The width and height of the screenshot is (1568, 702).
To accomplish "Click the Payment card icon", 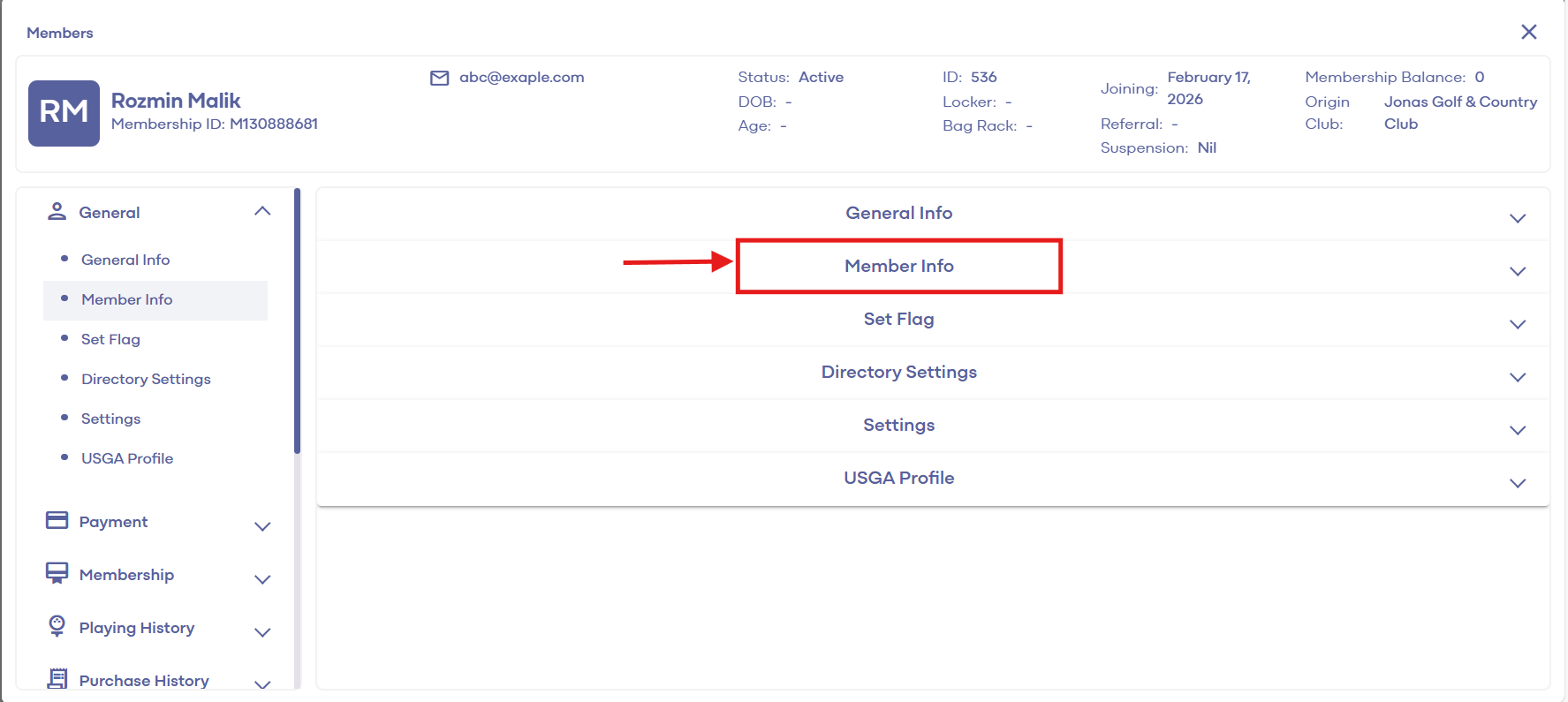I will coord(57,521).
